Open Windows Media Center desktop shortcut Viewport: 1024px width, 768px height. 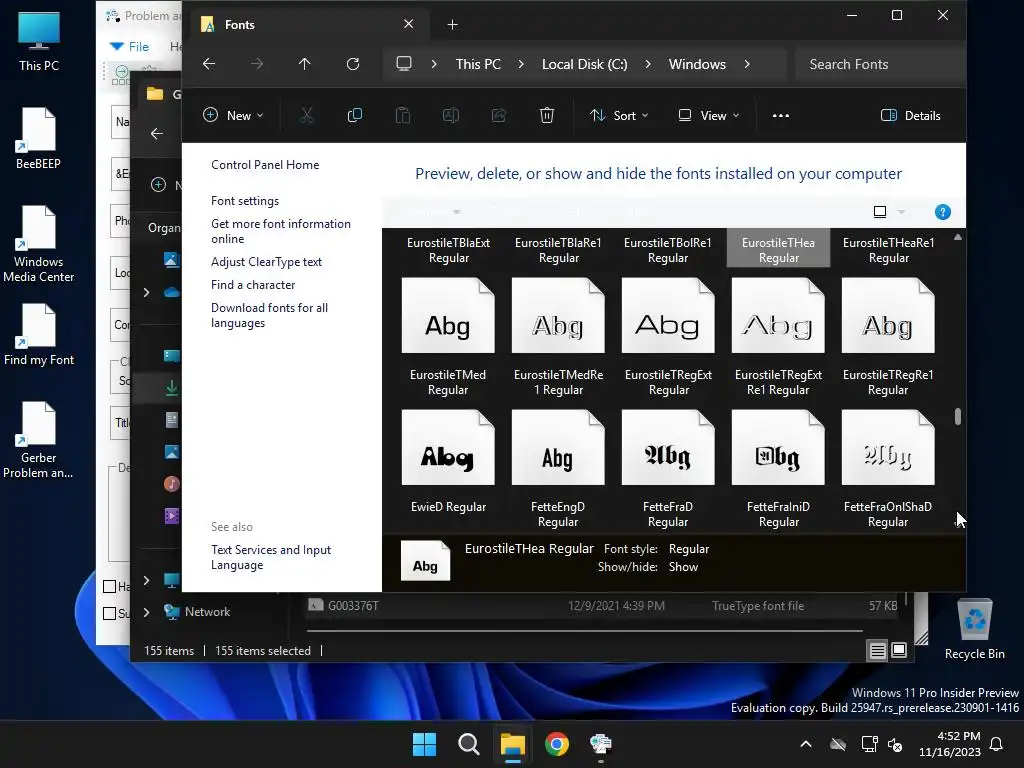[39, 244]
